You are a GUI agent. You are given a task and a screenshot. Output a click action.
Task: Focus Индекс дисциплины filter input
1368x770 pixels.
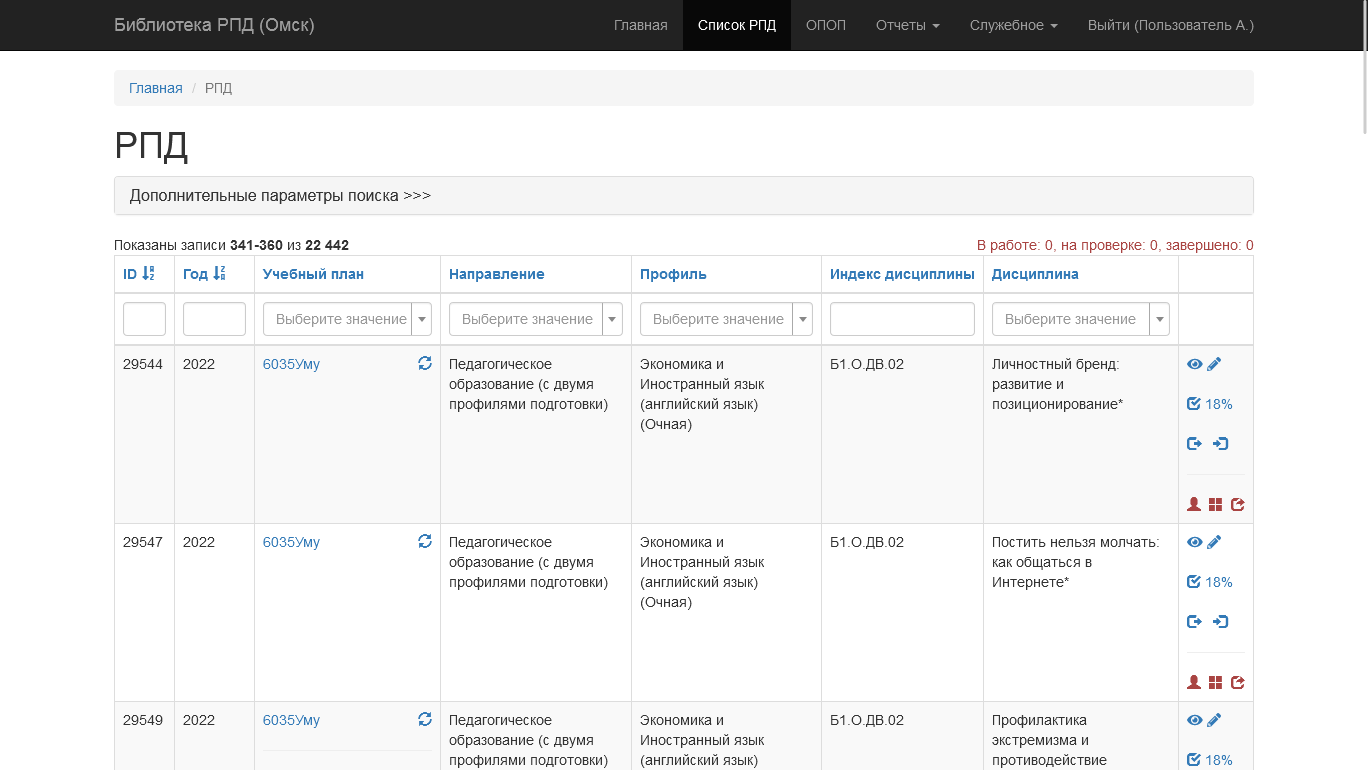(x=902, y=319)
